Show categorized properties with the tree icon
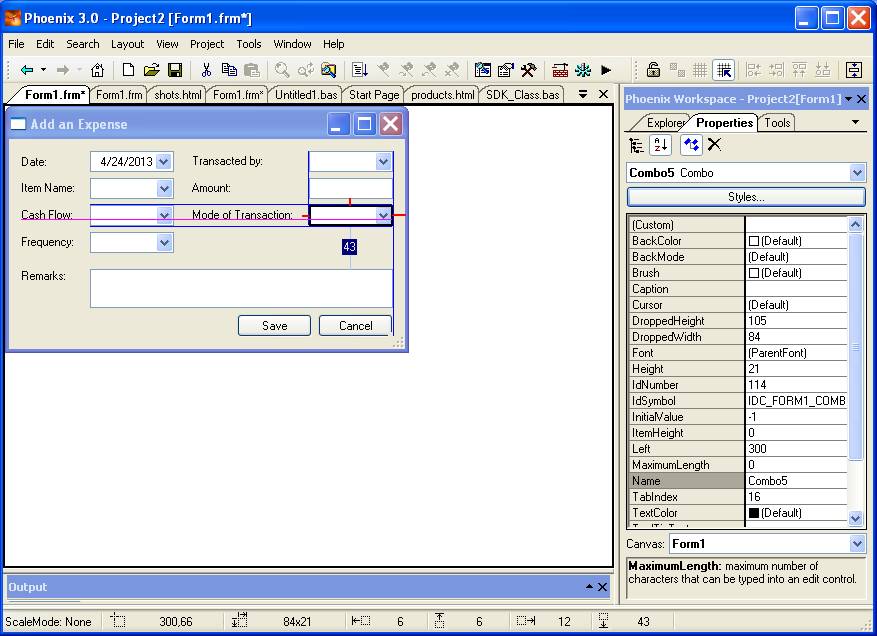The image size is (877, 636). [636, 145]
